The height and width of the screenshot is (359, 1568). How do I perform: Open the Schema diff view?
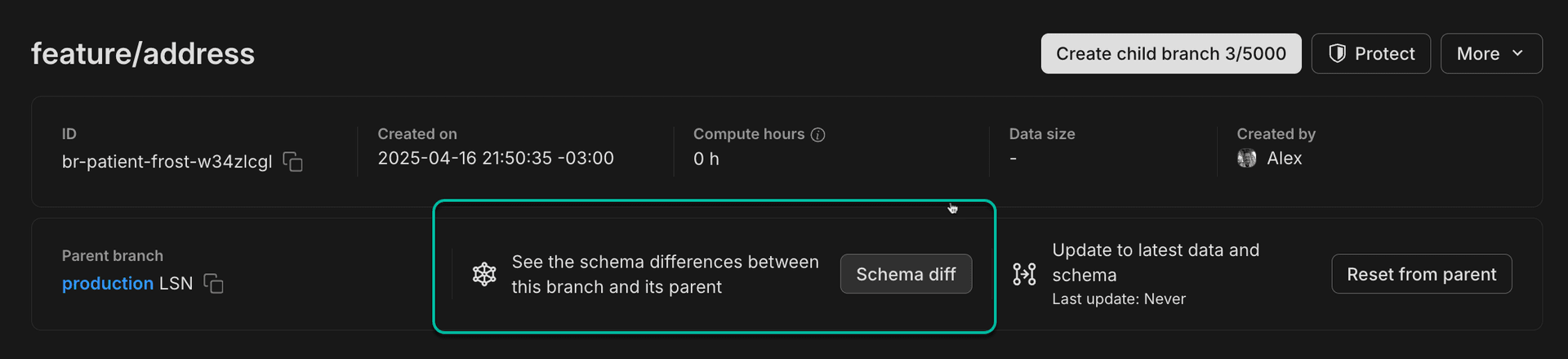906,274
